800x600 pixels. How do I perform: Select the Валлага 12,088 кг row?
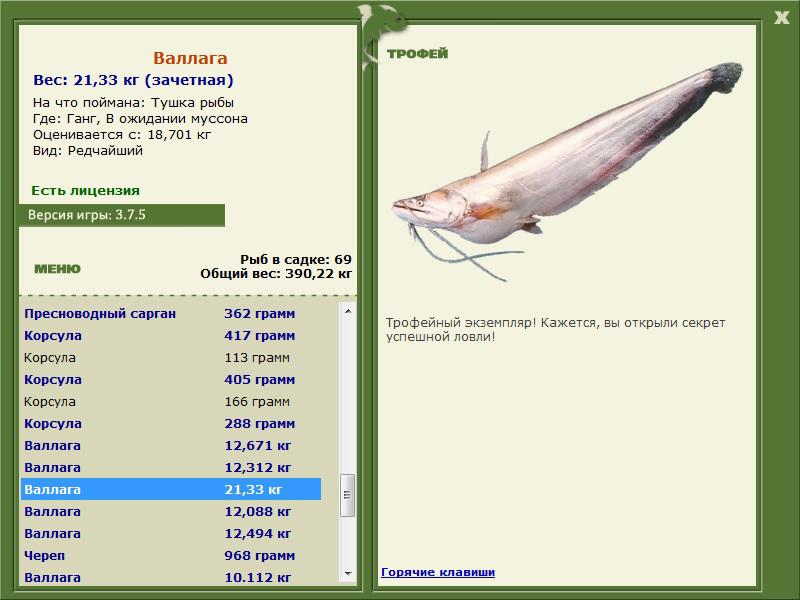pyautogui.click(x=171, y=511)
